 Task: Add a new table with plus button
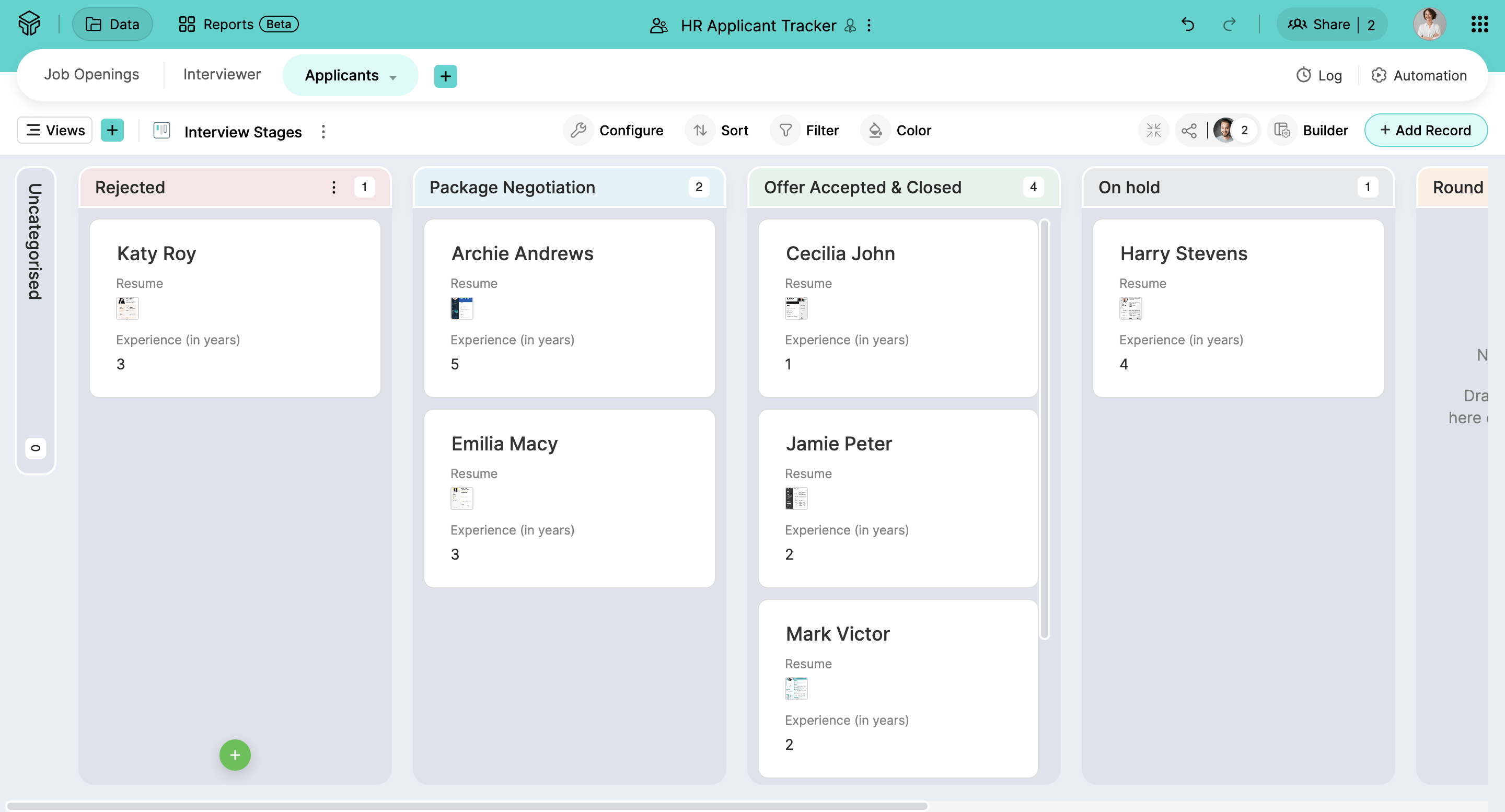tap(445, 76)
